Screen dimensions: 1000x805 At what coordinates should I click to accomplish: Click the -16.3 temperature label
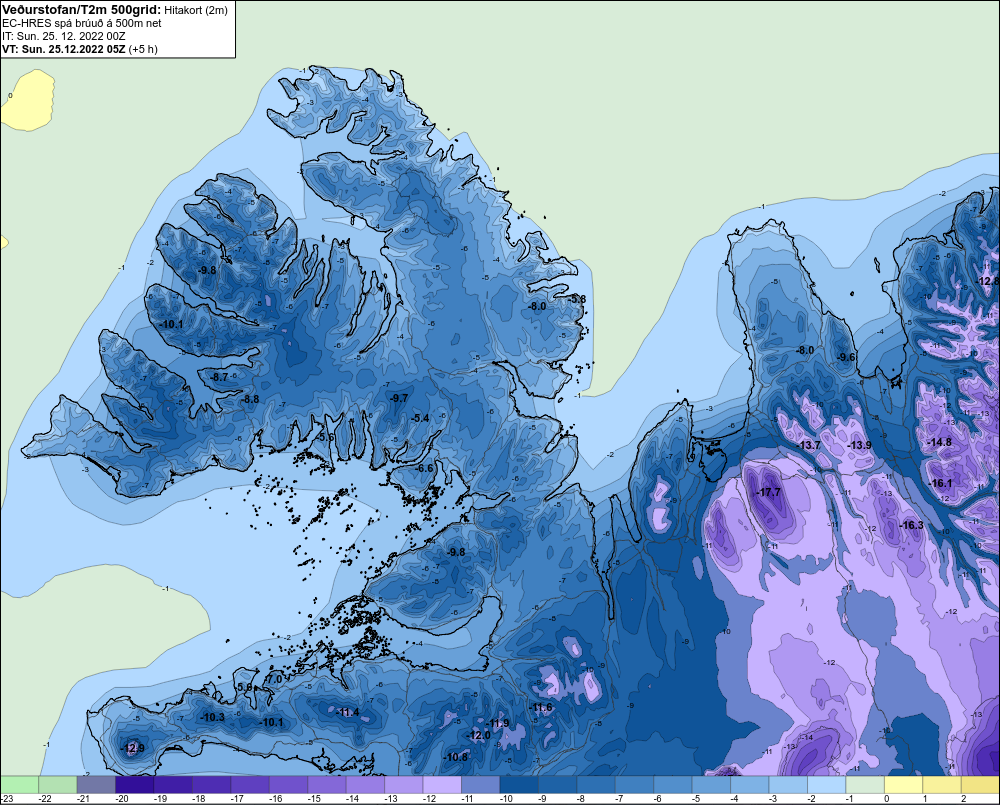pos(911,525)
